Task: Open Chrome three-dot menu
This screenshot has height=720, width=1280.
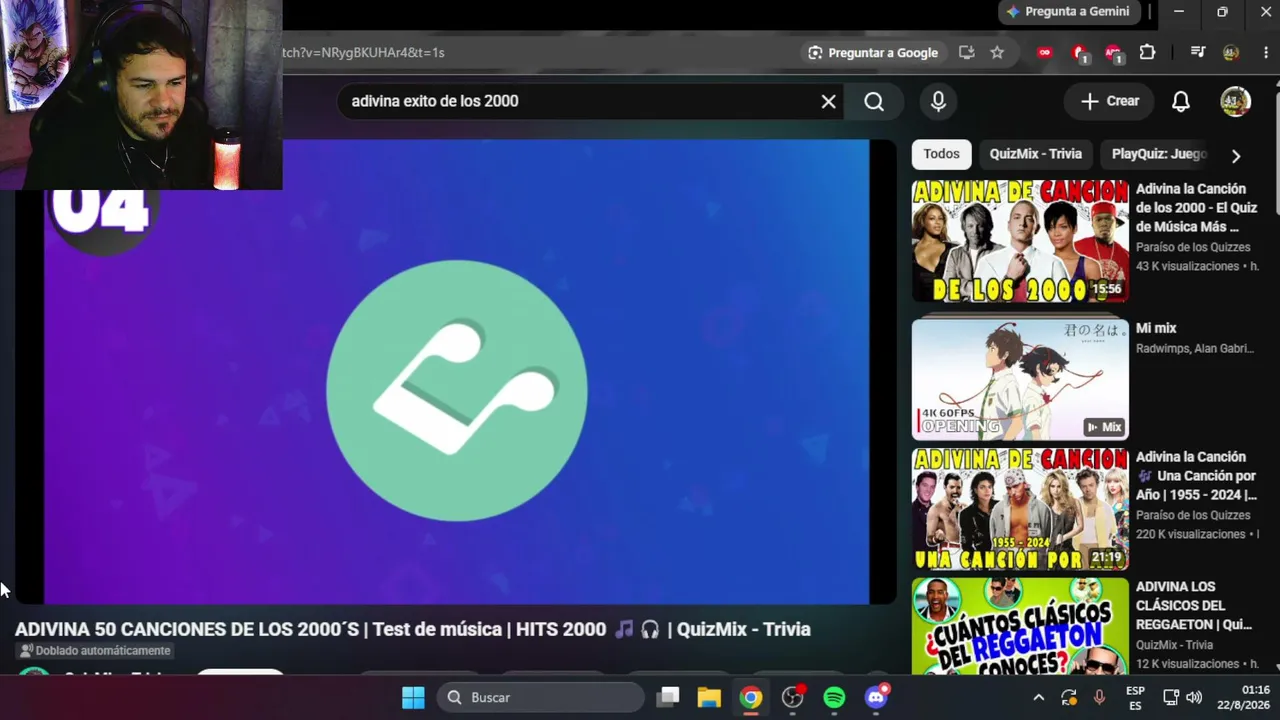Action: 1265,53
